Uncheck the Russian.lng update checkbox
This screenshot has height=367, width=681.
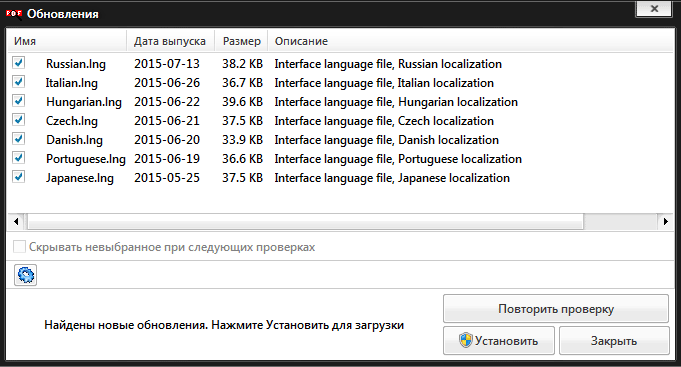[19, 63]
